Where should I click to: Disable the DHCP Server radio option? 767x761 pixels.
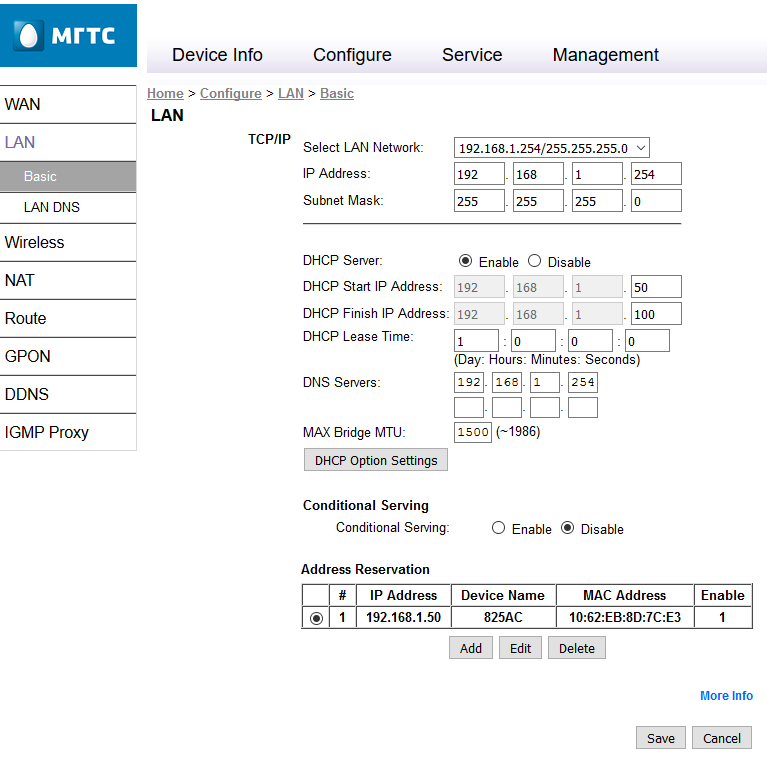pos(534,261)
